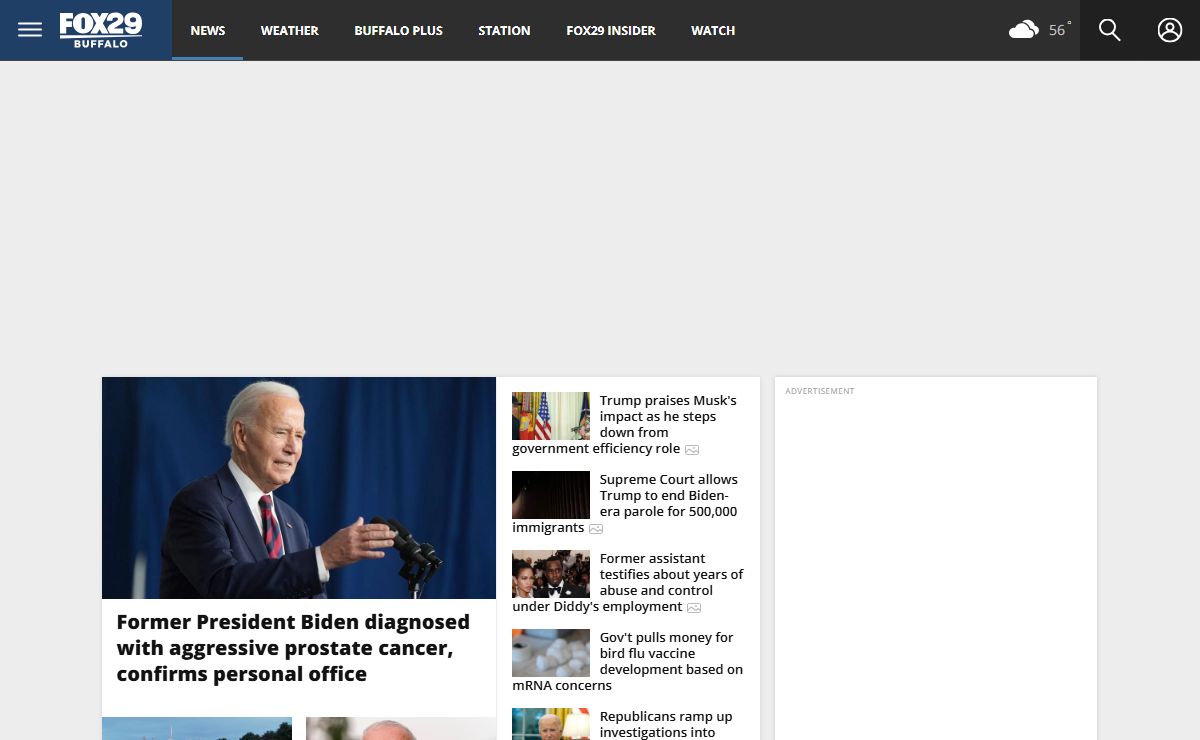The height and width of the screenshot is (740, 1200).
Task: Open the user account profile icon
Action: point(1170,30)
